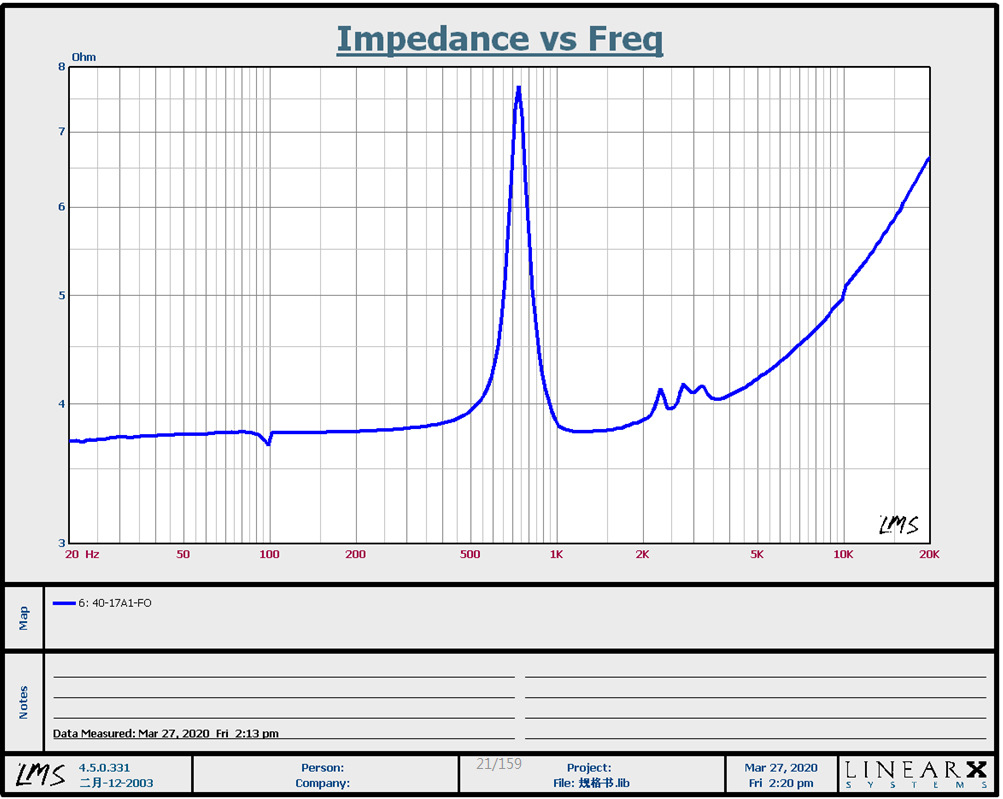Click the Person: field label
The width and height of the screenshot is (1003, 799).
(322, 768)
